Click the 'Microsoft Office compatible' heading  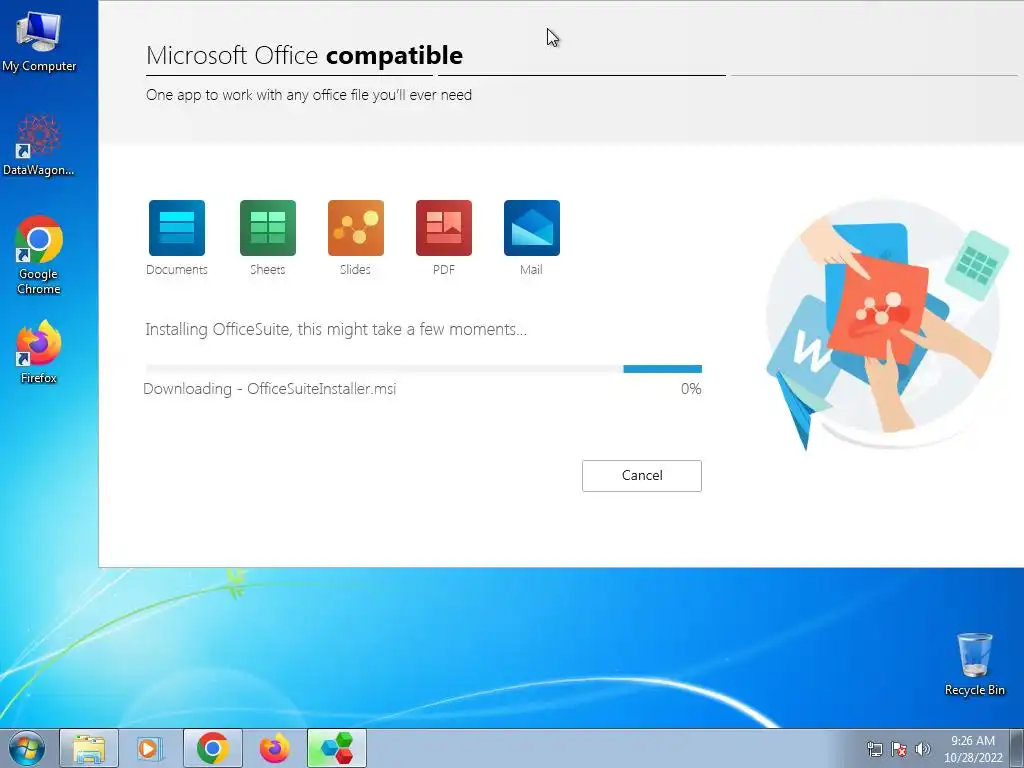point(304,56)
